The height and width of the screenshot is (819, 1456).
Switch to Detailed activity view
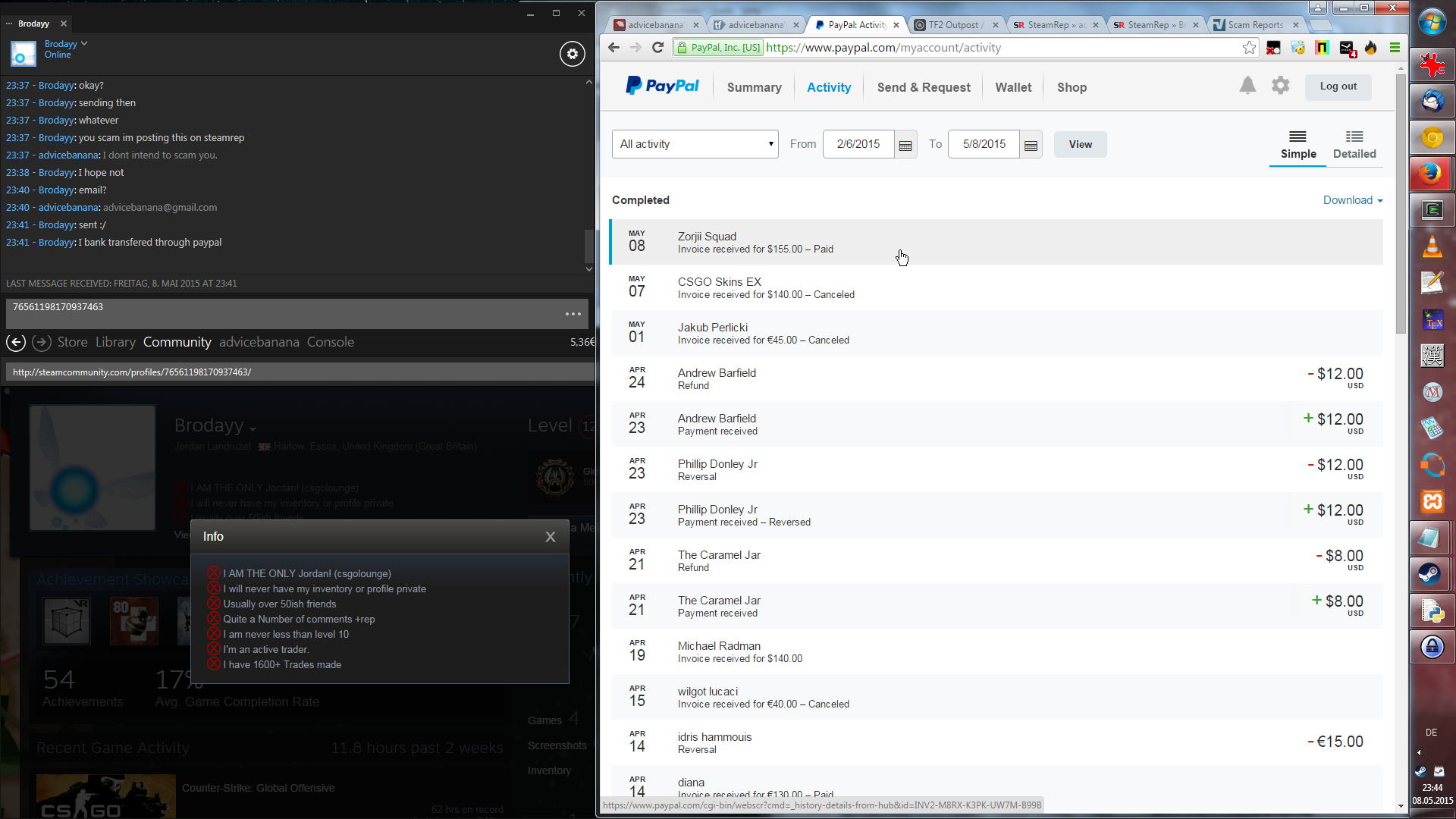click(x=1354, y=144)
